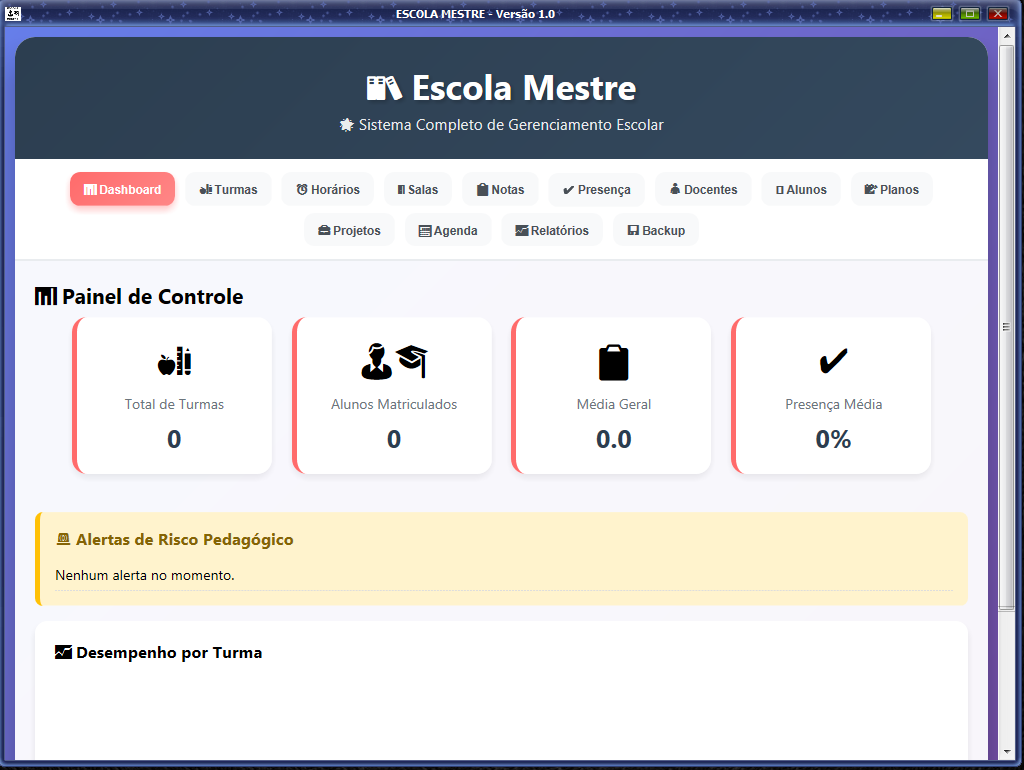Viewport: 1024px width, 770px height.
Task: Click the Backup button
Action: (656, 231)
